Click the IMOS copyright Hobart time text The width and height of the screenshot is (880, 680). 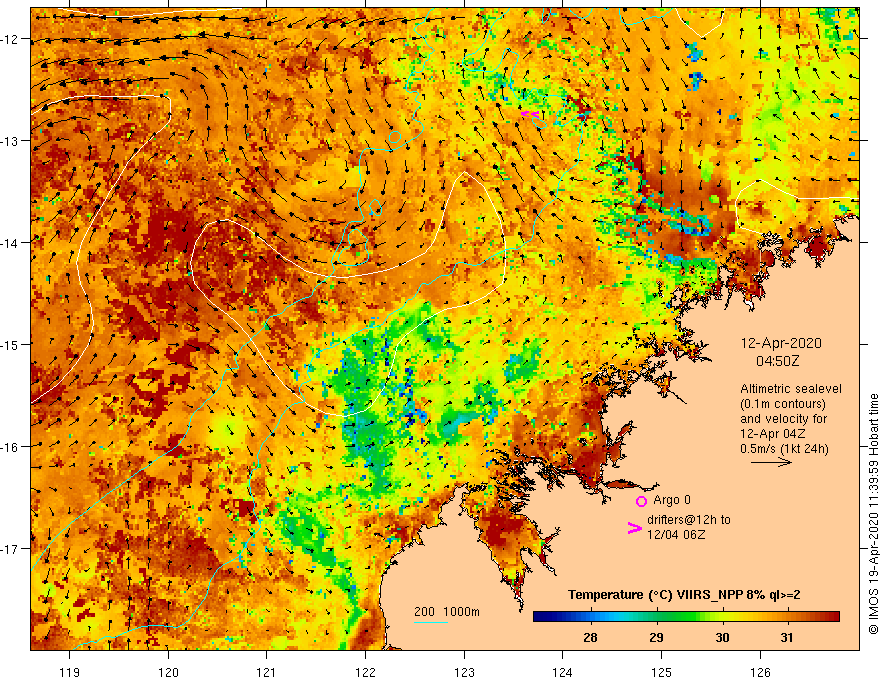[x=873, y=514]
